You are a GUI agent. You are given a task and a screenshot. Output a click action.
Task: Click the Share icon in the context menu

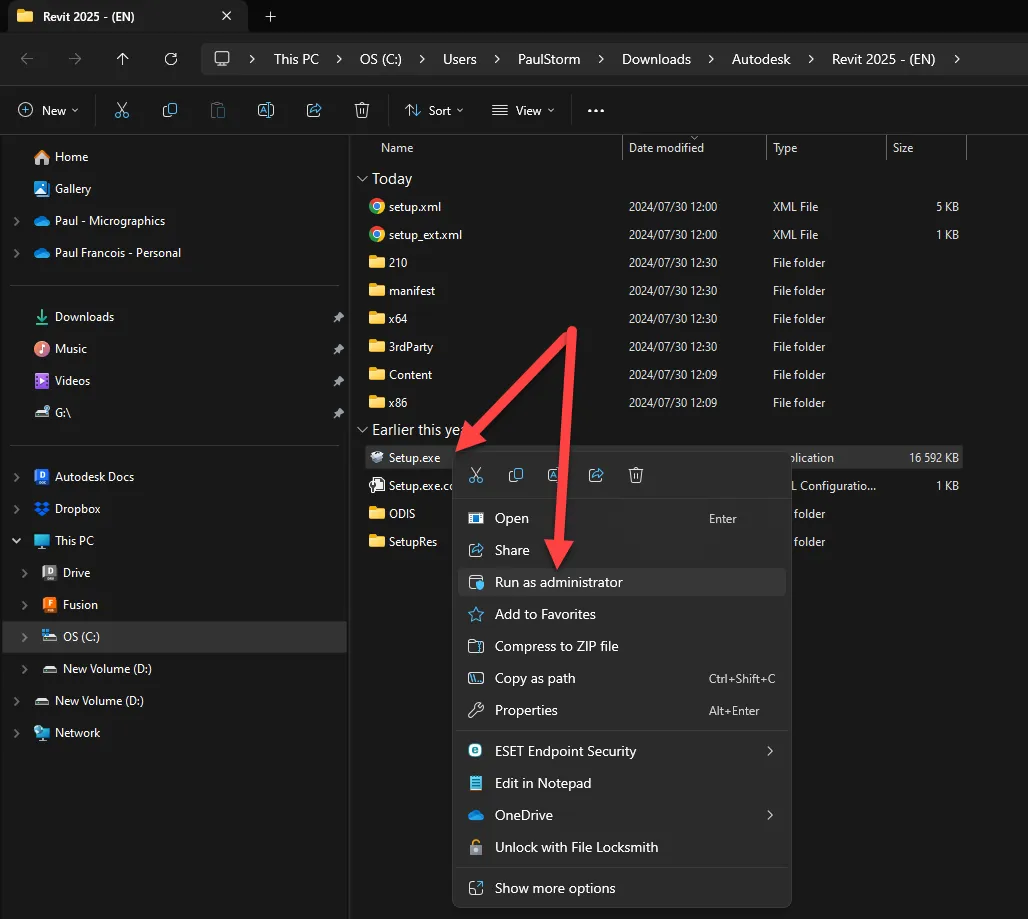[596, 475]
